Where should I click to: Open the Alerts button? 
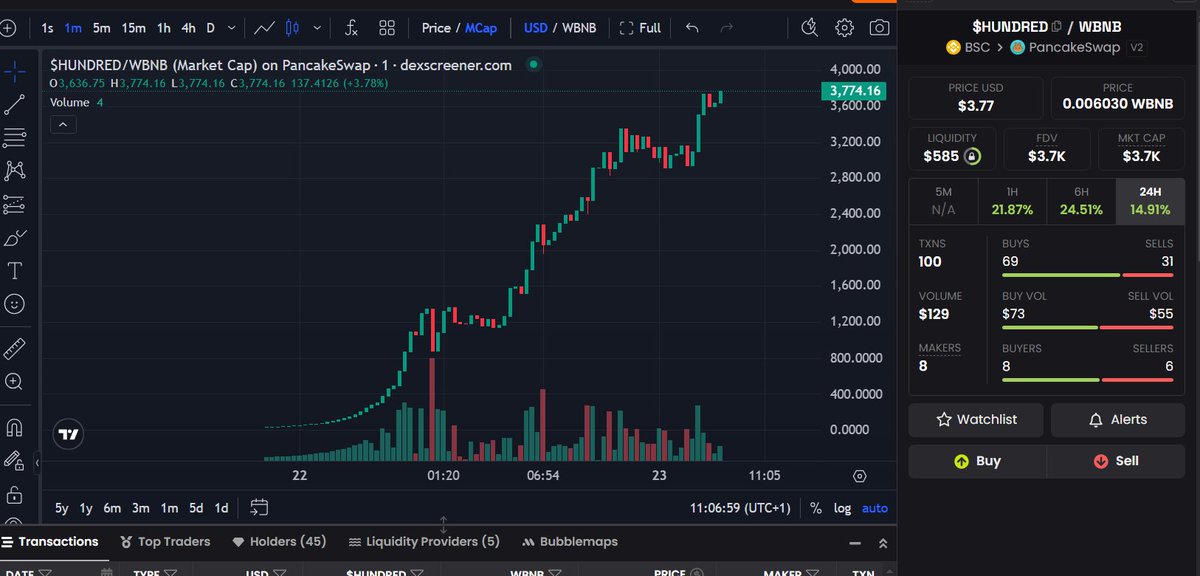click(x=1118, y=420)
